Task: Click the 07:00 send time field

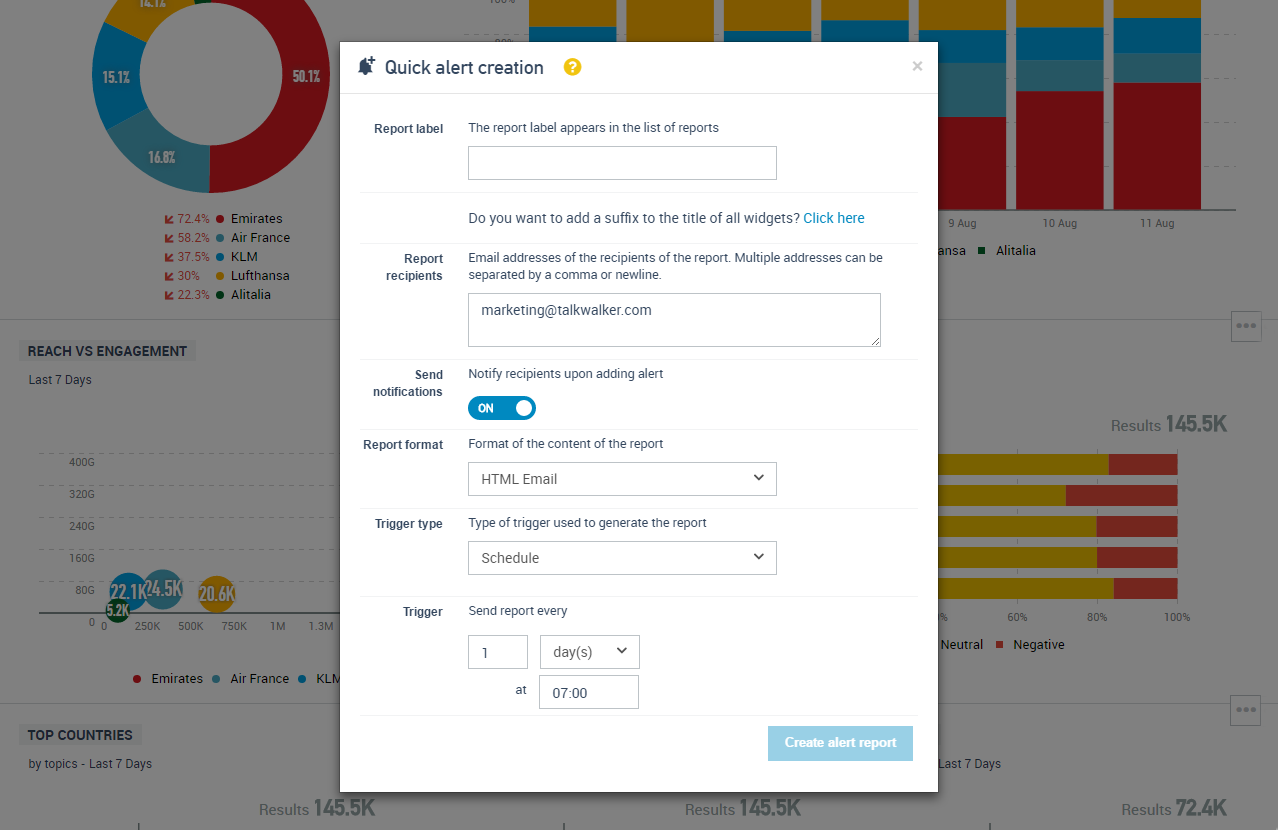Action: coord(588,692)
